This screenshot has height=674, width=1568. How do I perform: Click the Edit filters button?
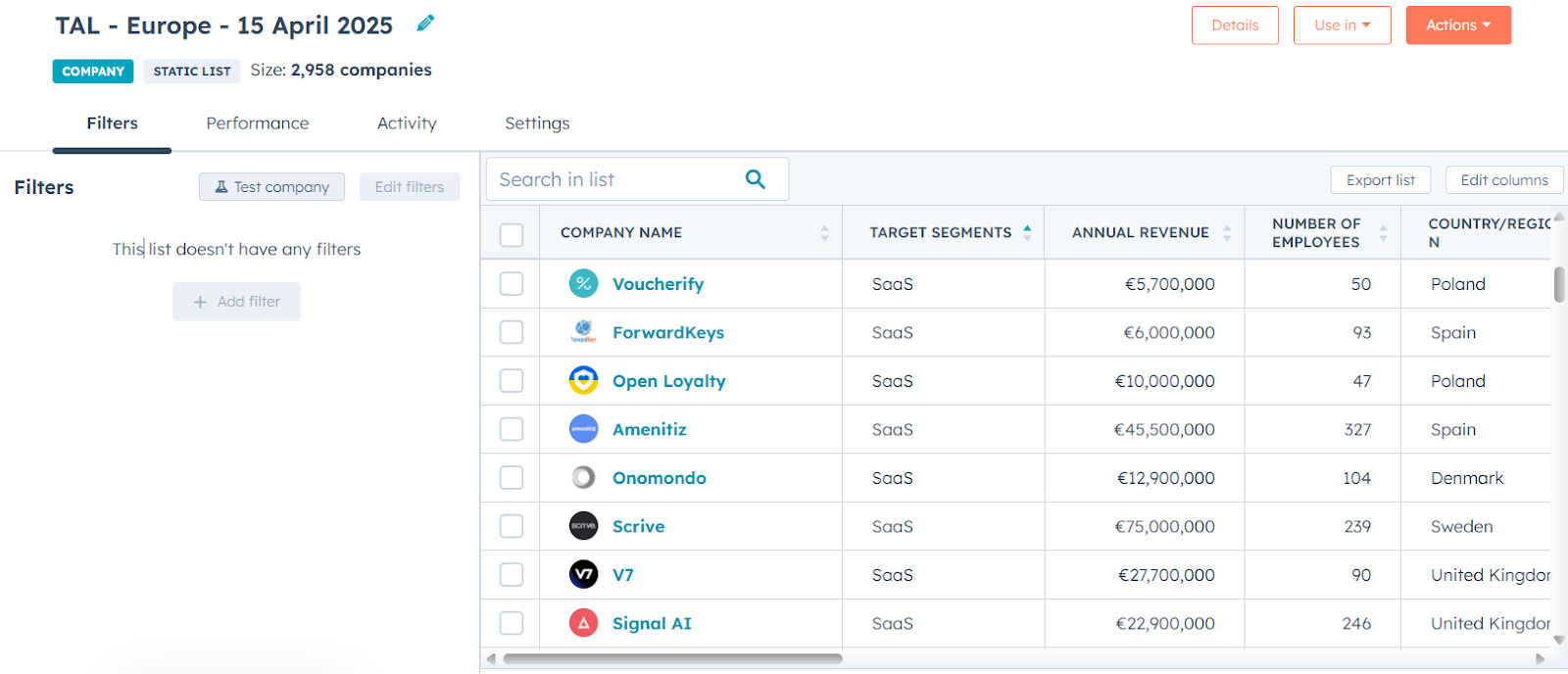(x=410, y=187)
